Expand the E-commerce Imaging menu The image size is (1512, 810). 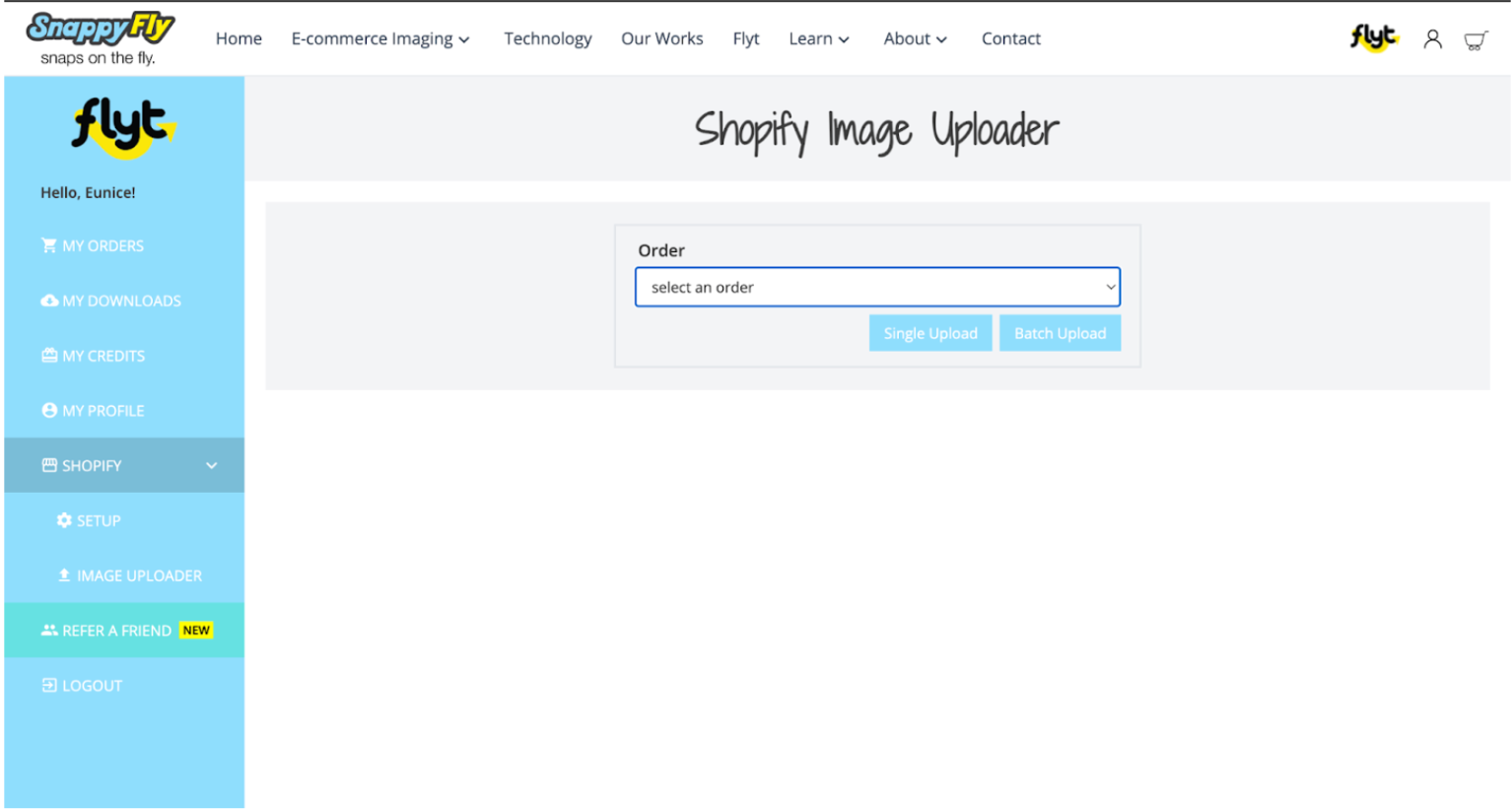click(380, 39)
